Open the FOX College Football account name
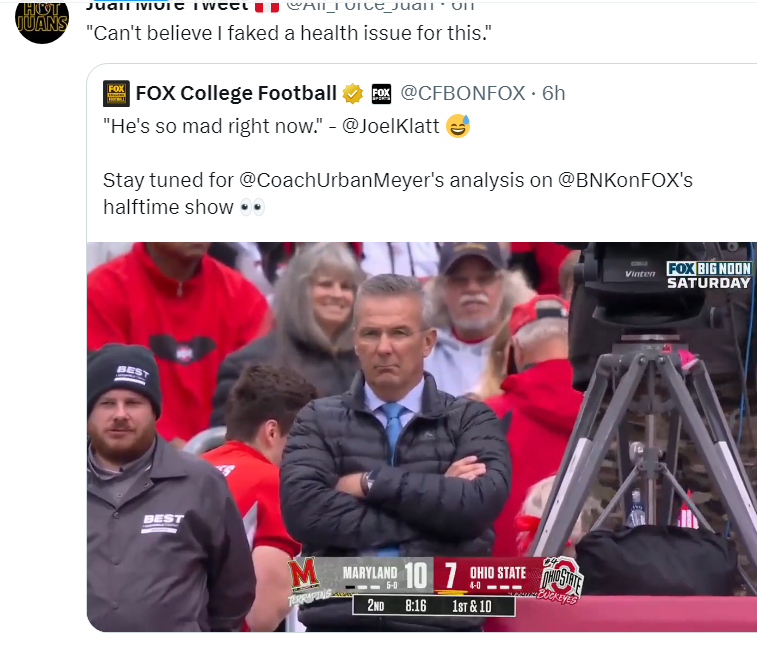This screenshot has height=646, width=757. tap(236, 94)
